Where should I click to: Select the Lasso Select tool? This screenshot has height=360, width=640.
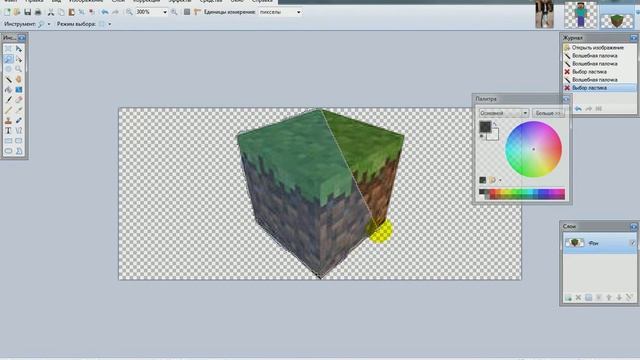click(x=8, y=59)
